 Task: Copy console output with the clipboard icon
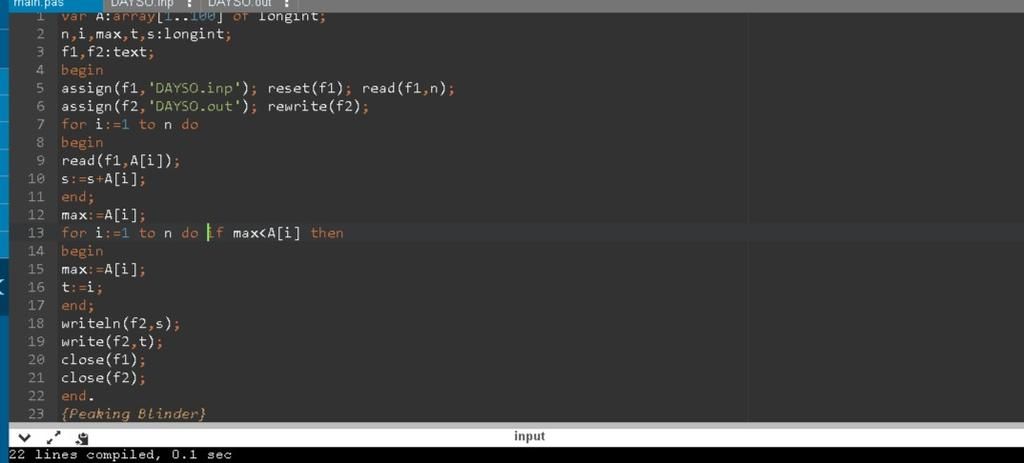[82, 438]
